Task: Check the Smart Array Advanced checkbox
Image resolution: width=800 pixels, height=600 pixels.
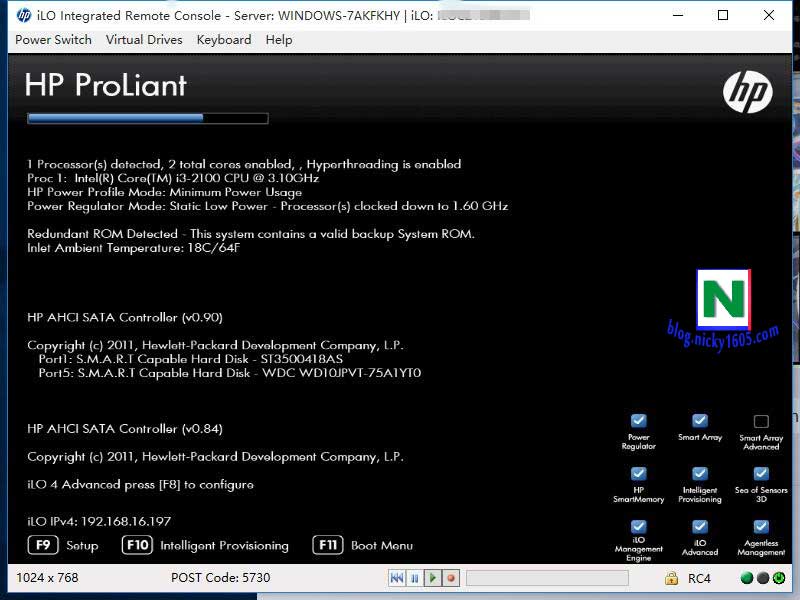Action: click(x=761, y=421)
